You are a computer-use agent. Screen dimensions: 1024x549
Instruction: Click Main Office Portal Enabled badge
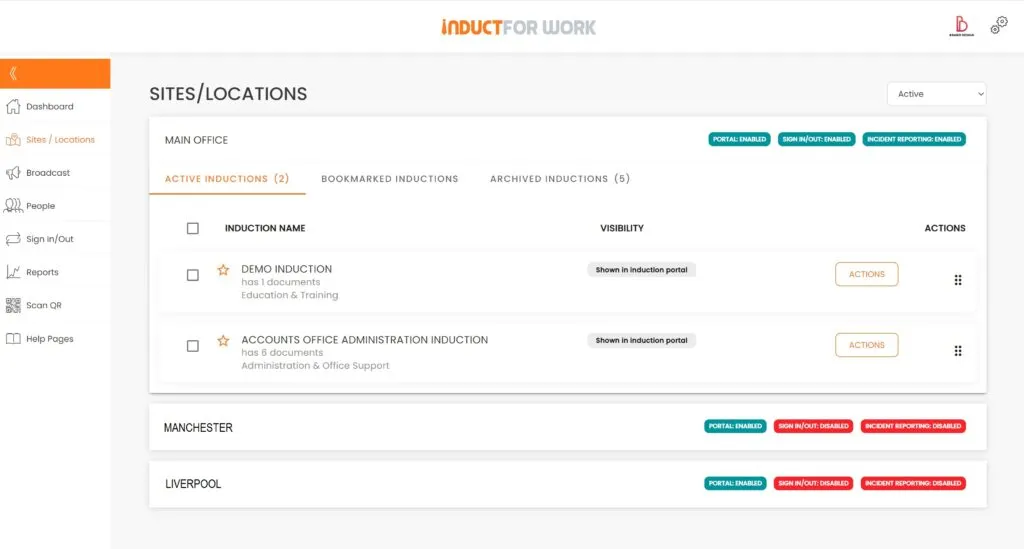739,139
